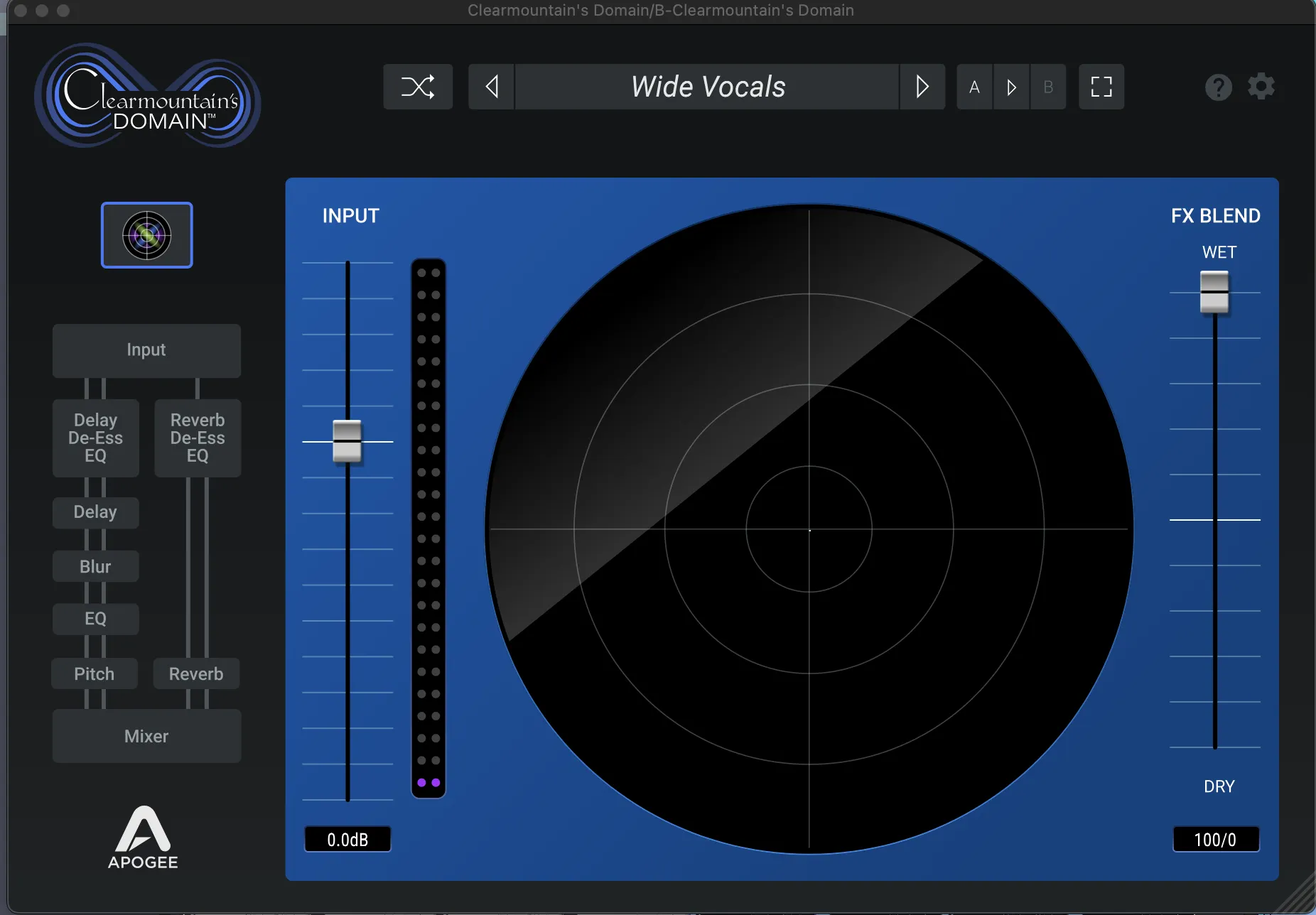Click the FX BLEND fader handle

click(1214, 292)
